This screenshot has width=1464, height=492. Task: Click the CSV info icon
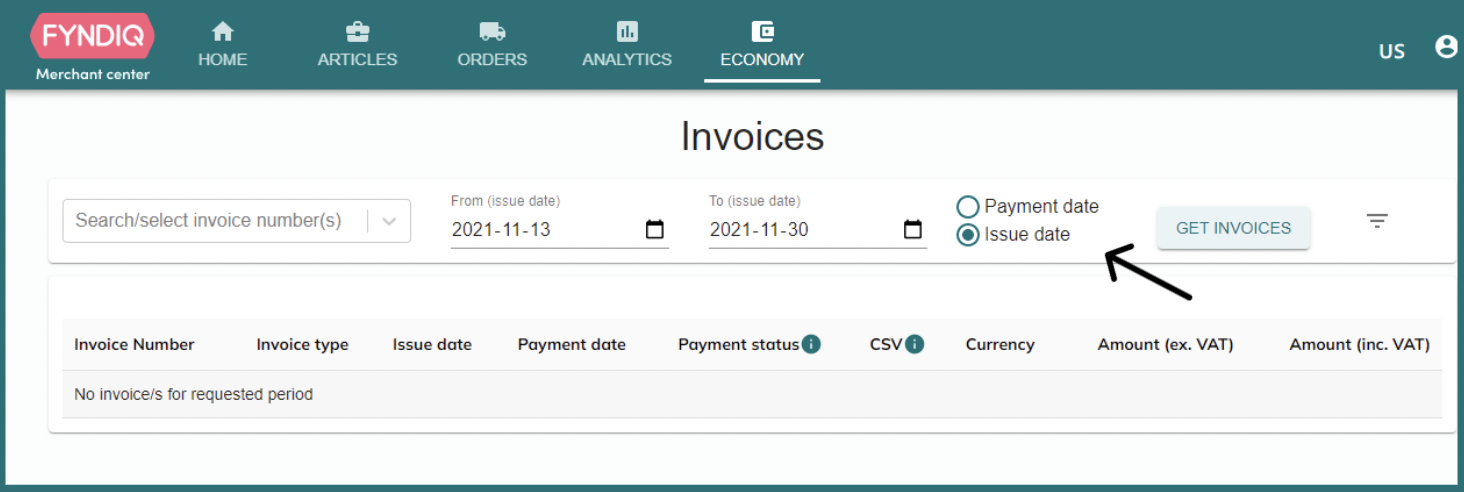pos(914,344)
